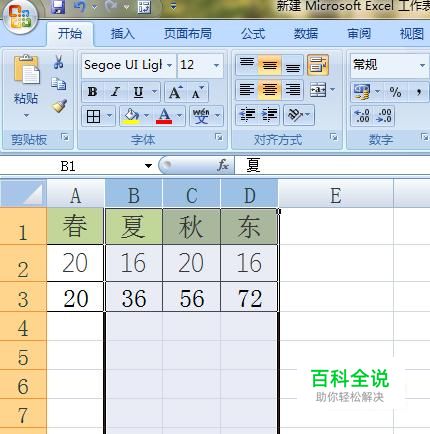
Task: Open the 公式 tab
Action: click(x=253, y=33)
